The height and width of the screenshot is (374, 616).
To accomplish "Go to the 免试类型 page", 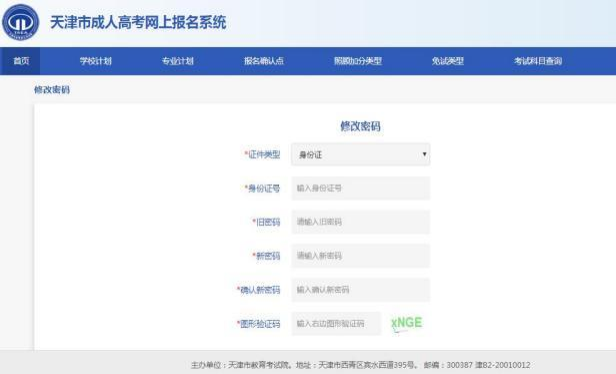I will [x=447, y=61].
